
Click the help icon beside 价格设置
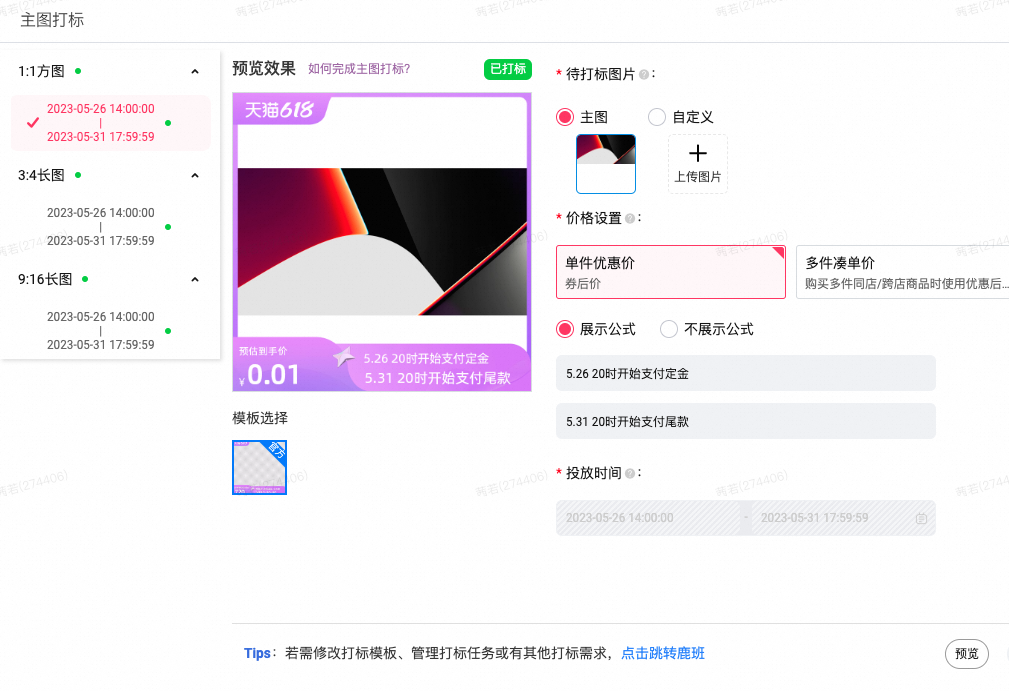[630, 219]
